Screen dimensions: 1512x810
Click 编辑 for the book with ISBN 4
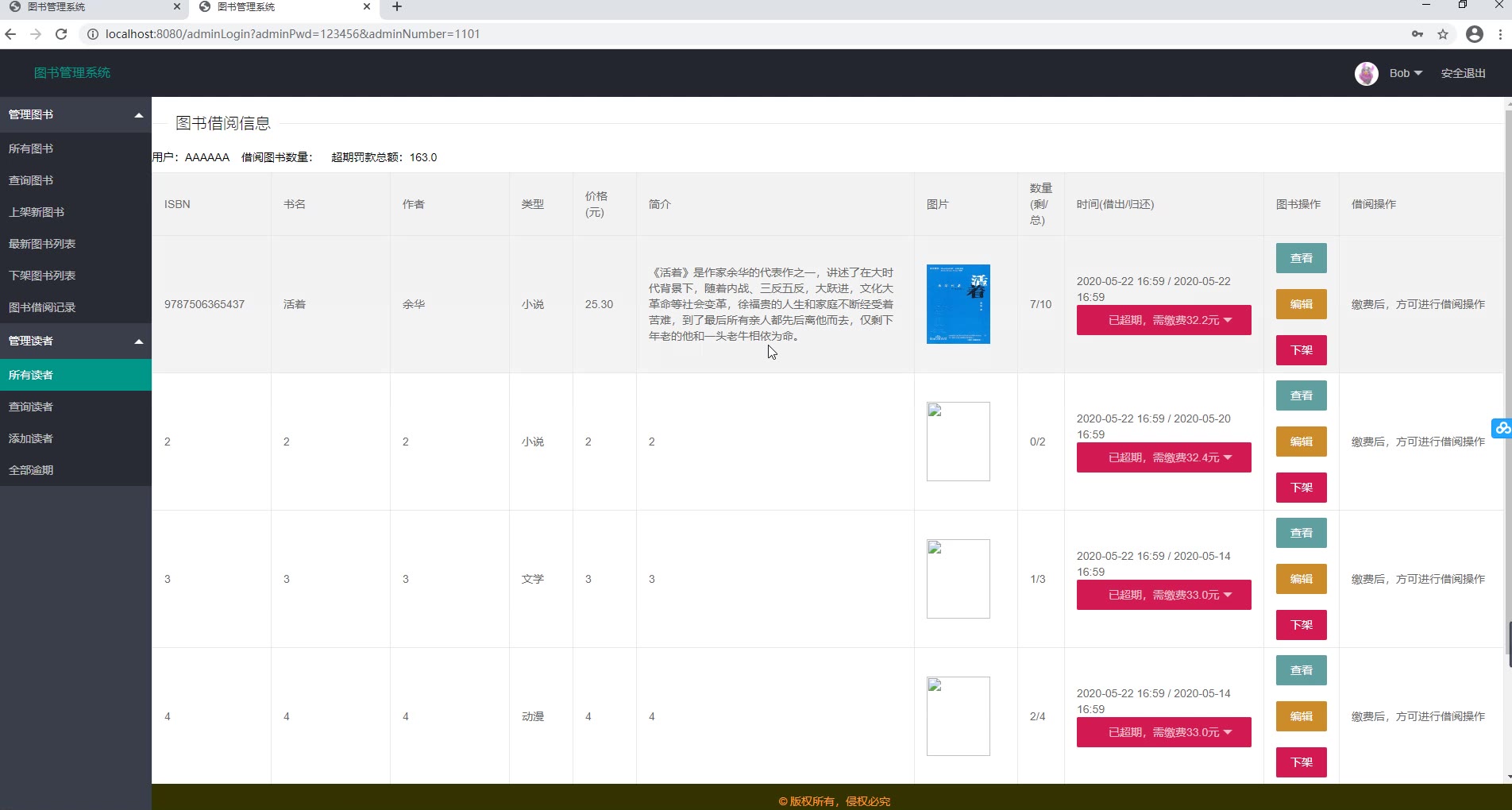click(1301, 716)
